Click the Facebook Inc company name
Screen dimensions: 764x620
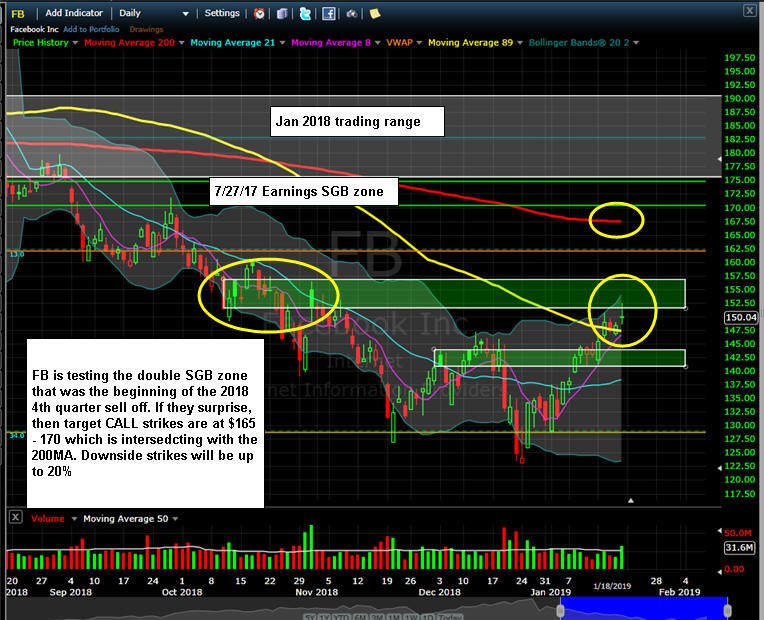pos(34,29)
